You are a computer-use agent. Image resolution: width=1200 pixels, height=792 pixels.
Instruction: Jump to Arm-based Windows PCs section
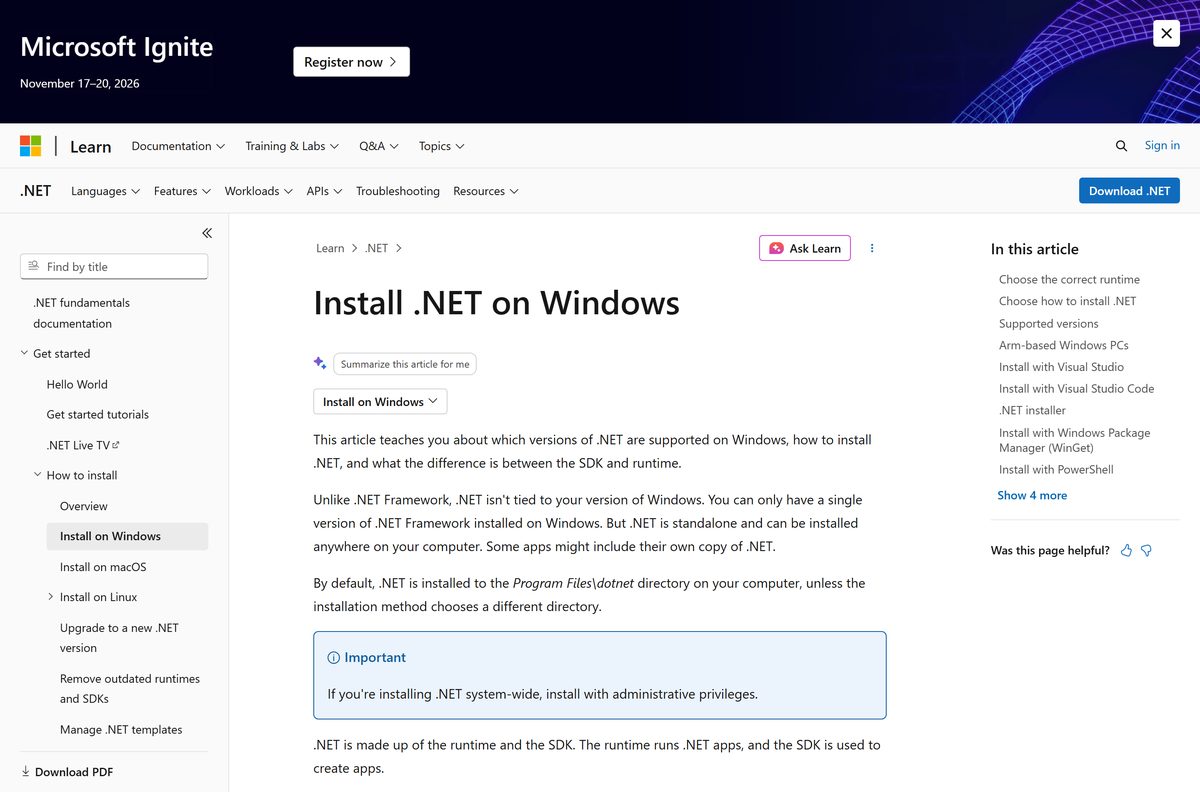(x=1063, y=345)
